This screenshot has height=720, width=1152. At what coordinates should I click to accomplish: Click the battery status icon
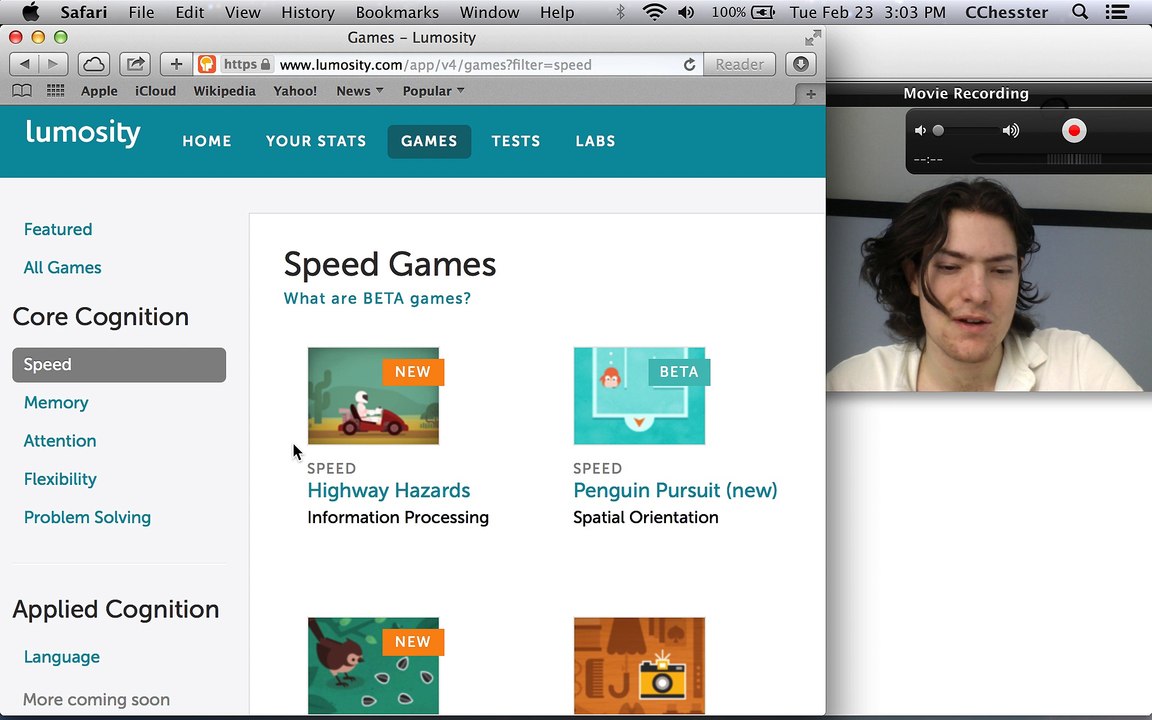pos(763,12)
